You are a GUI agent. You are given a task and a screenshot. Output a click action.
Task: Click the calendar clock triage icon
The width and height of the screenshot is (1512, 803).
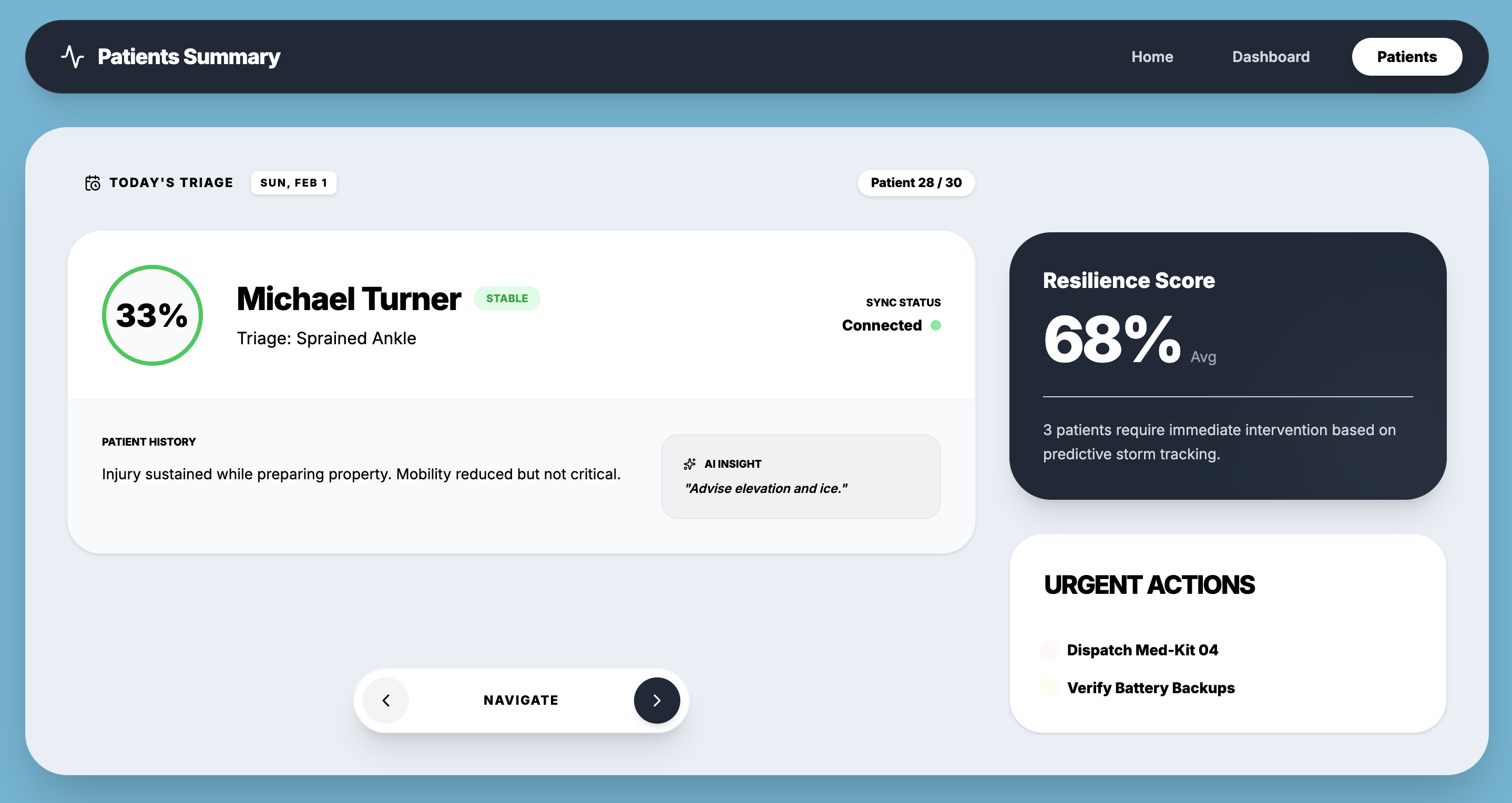coord(92,183)
